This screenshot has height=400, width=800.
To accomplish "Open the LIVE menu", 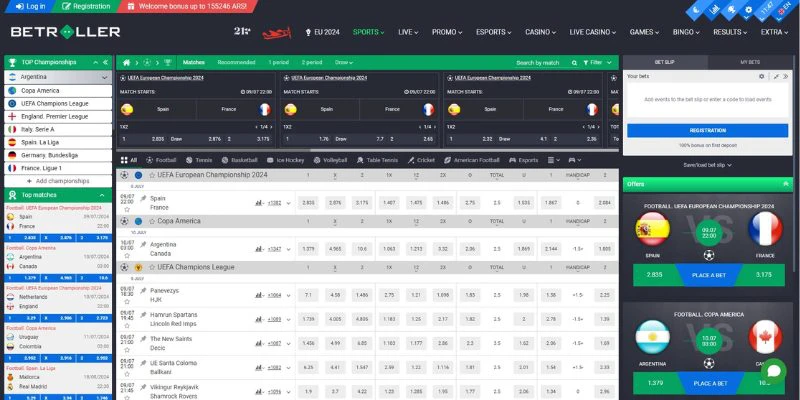I will coord(408,32).
